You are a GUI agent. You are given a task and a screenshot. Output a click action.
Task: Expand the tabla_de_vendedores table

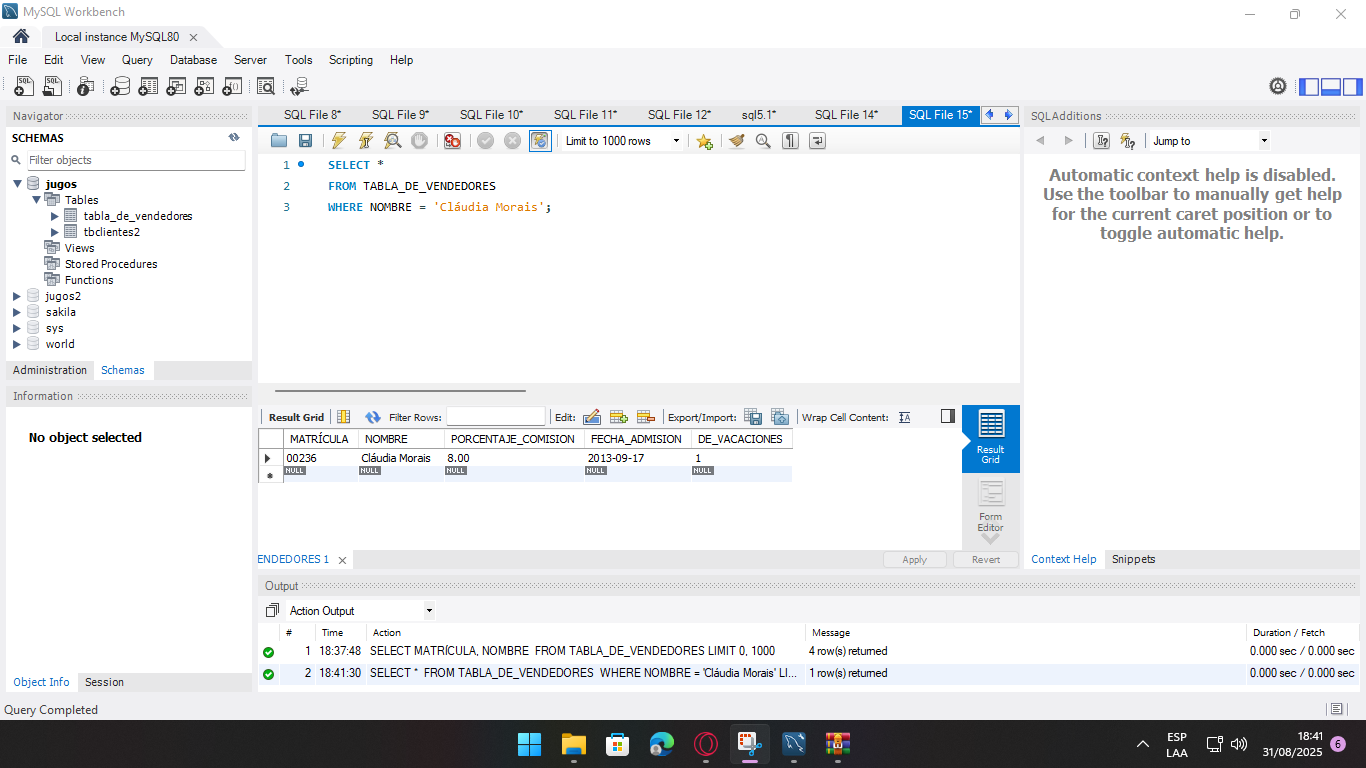(55, 216)
